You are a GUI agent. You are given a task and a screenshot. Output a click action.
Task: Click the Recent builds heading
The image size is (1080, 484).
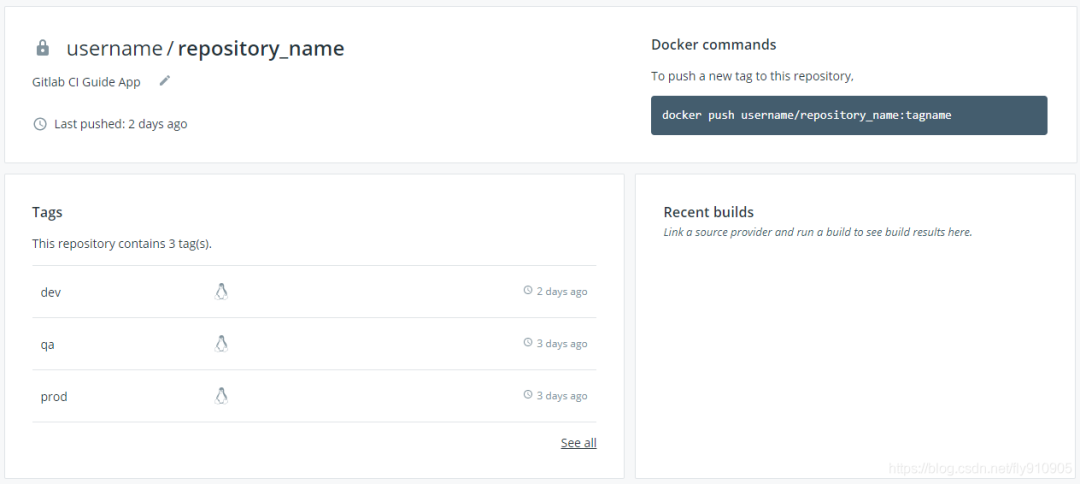point(708,212)
